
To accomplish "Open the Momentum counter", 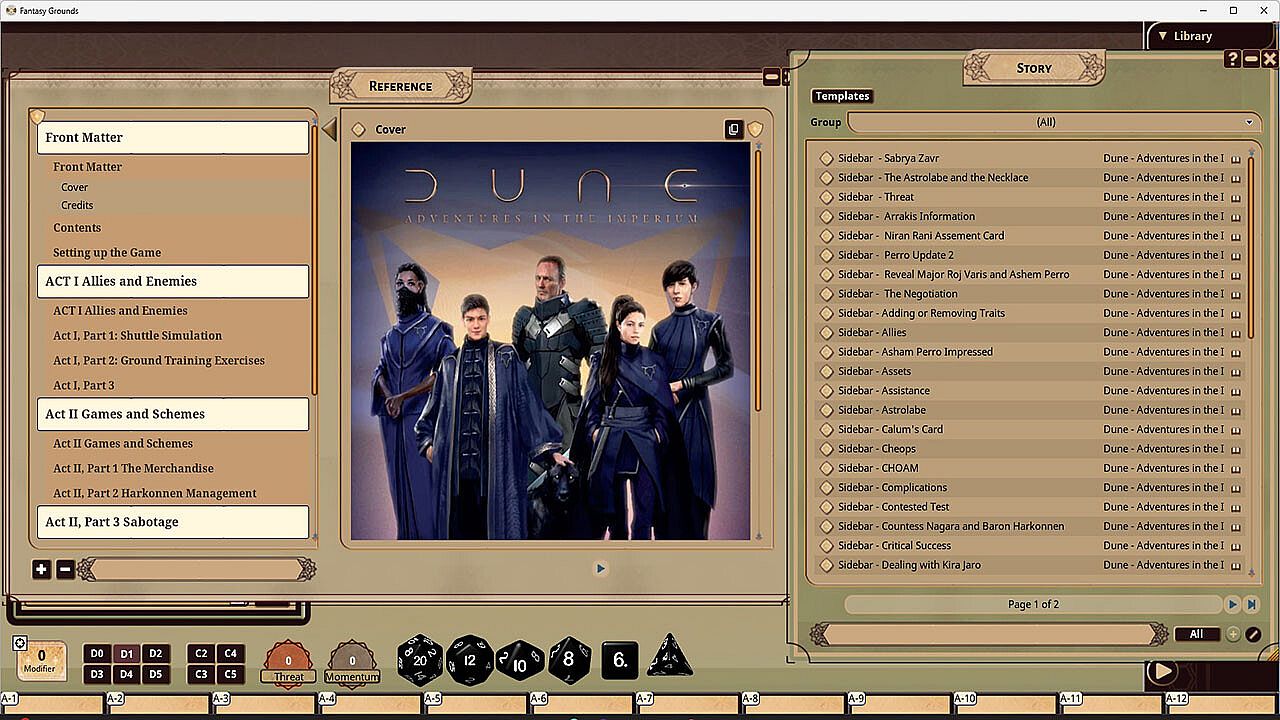I will [352, 662].
